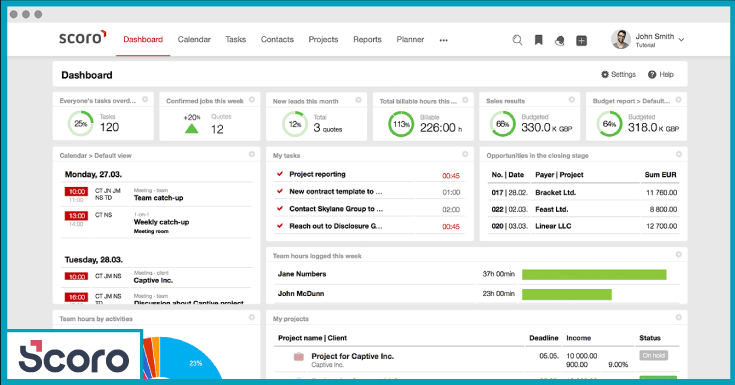This screenshot has height=385, width=735.
Task: Click the 12% new leads ring
Action: coord(294,124)
